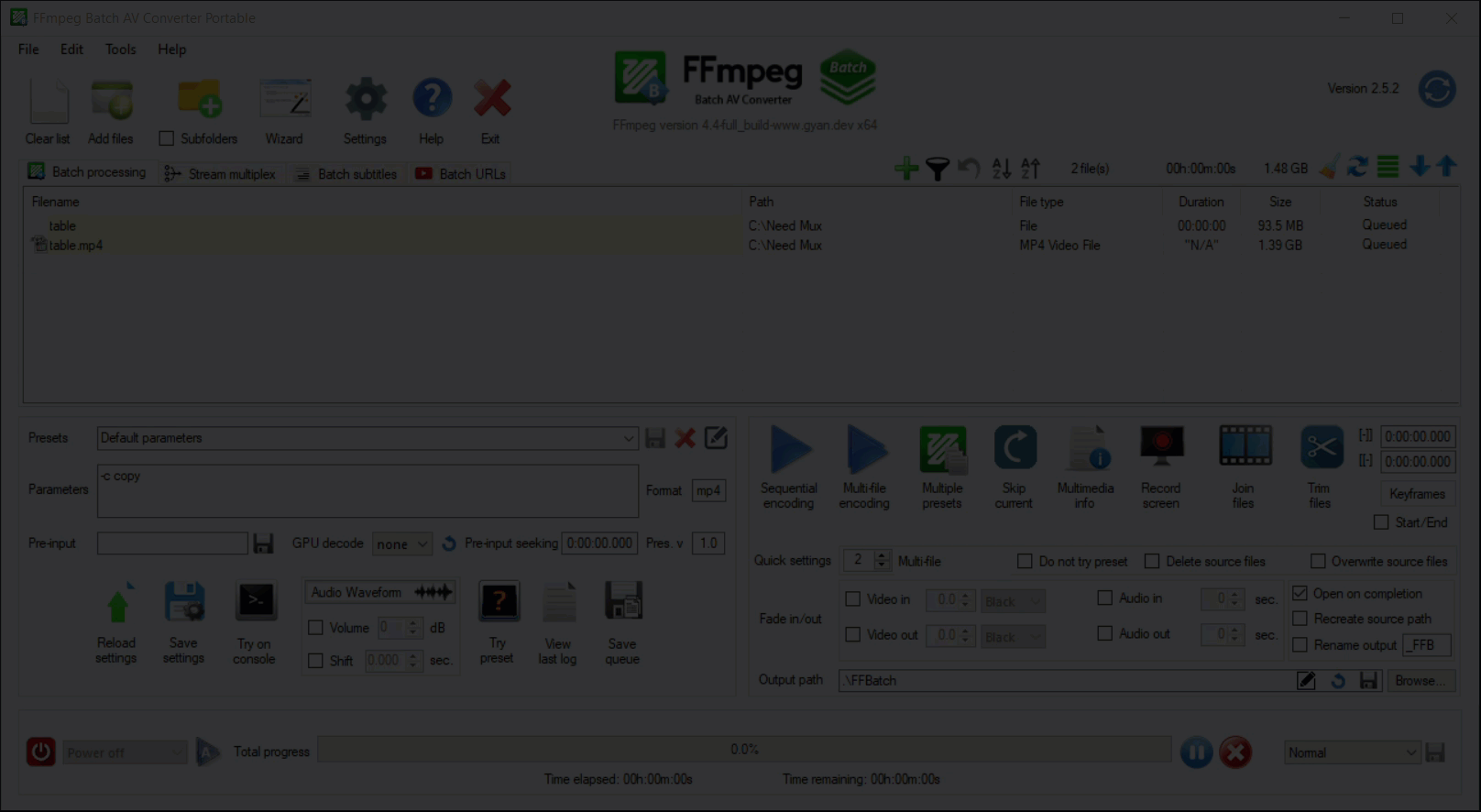
Task: Click Save queue icon
Action: pos(623,602)
